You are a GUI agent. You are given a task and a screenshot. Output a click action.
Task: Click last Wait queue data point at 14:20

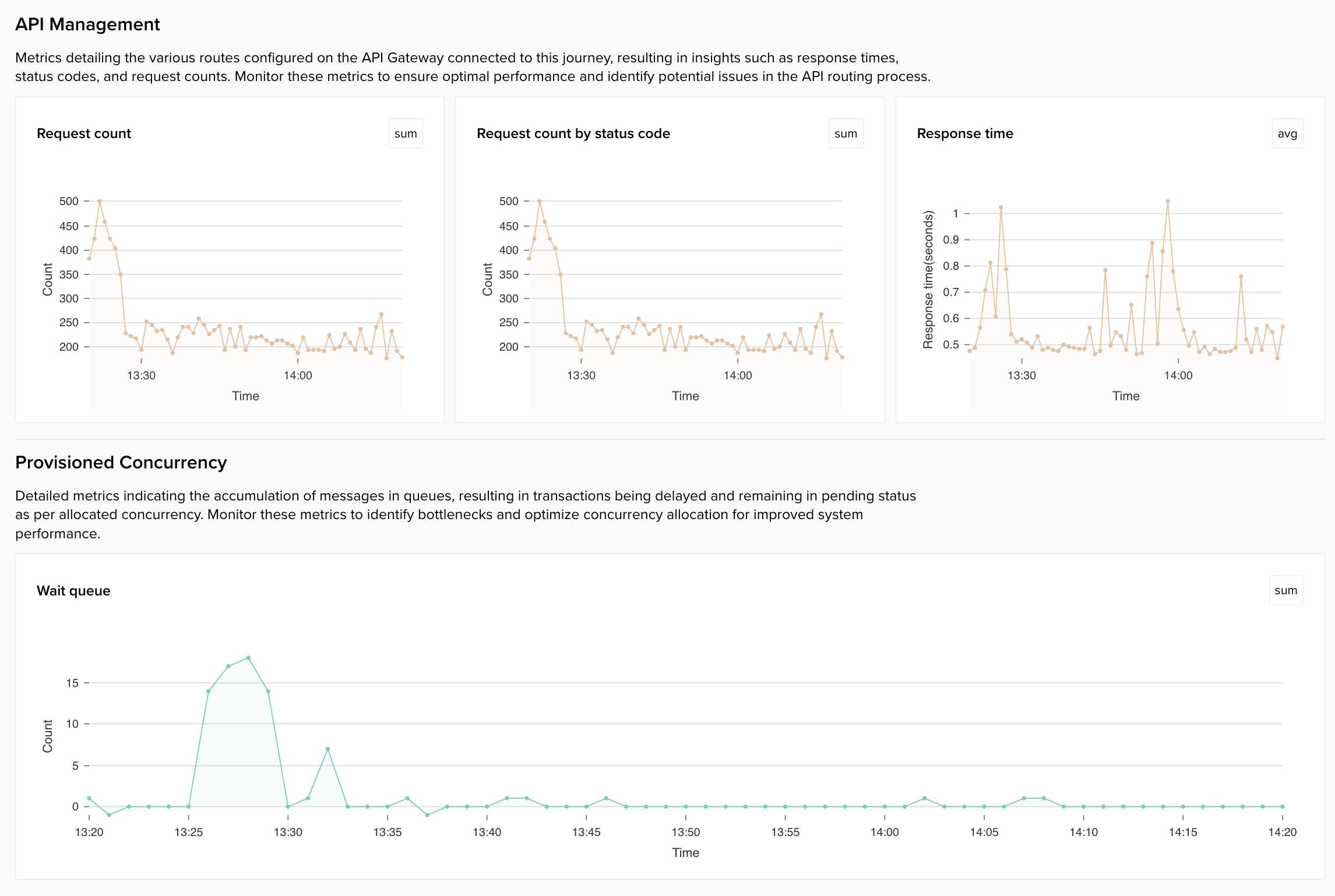pos(1283,806)
